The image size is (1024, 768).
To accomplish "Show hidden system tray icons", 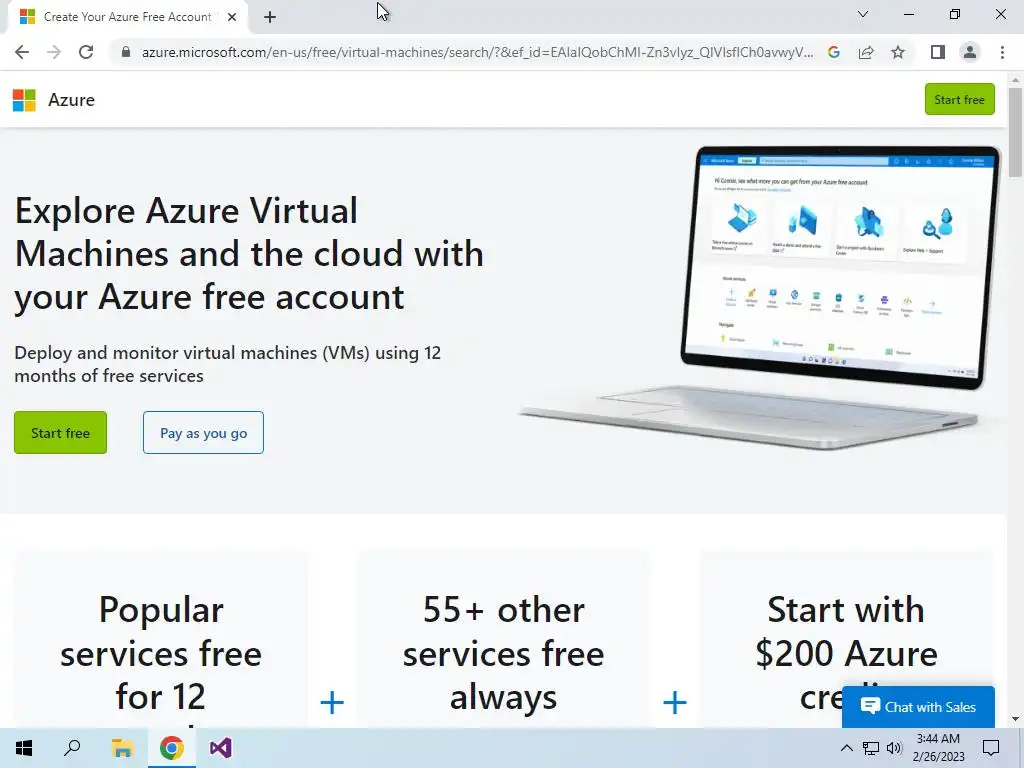I will 846,748.
